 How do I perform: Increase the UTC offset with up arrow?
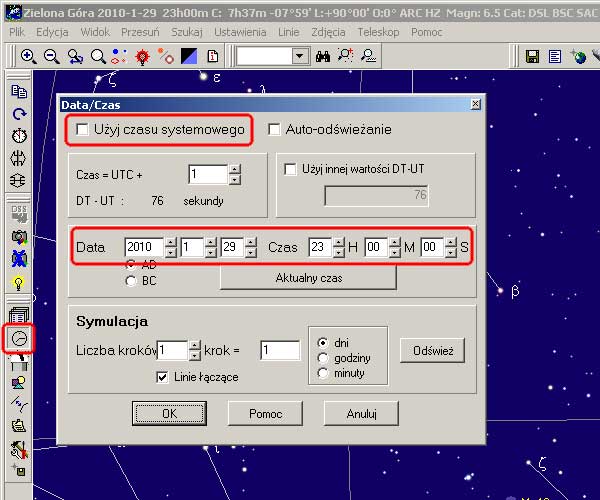click(234, 169)
